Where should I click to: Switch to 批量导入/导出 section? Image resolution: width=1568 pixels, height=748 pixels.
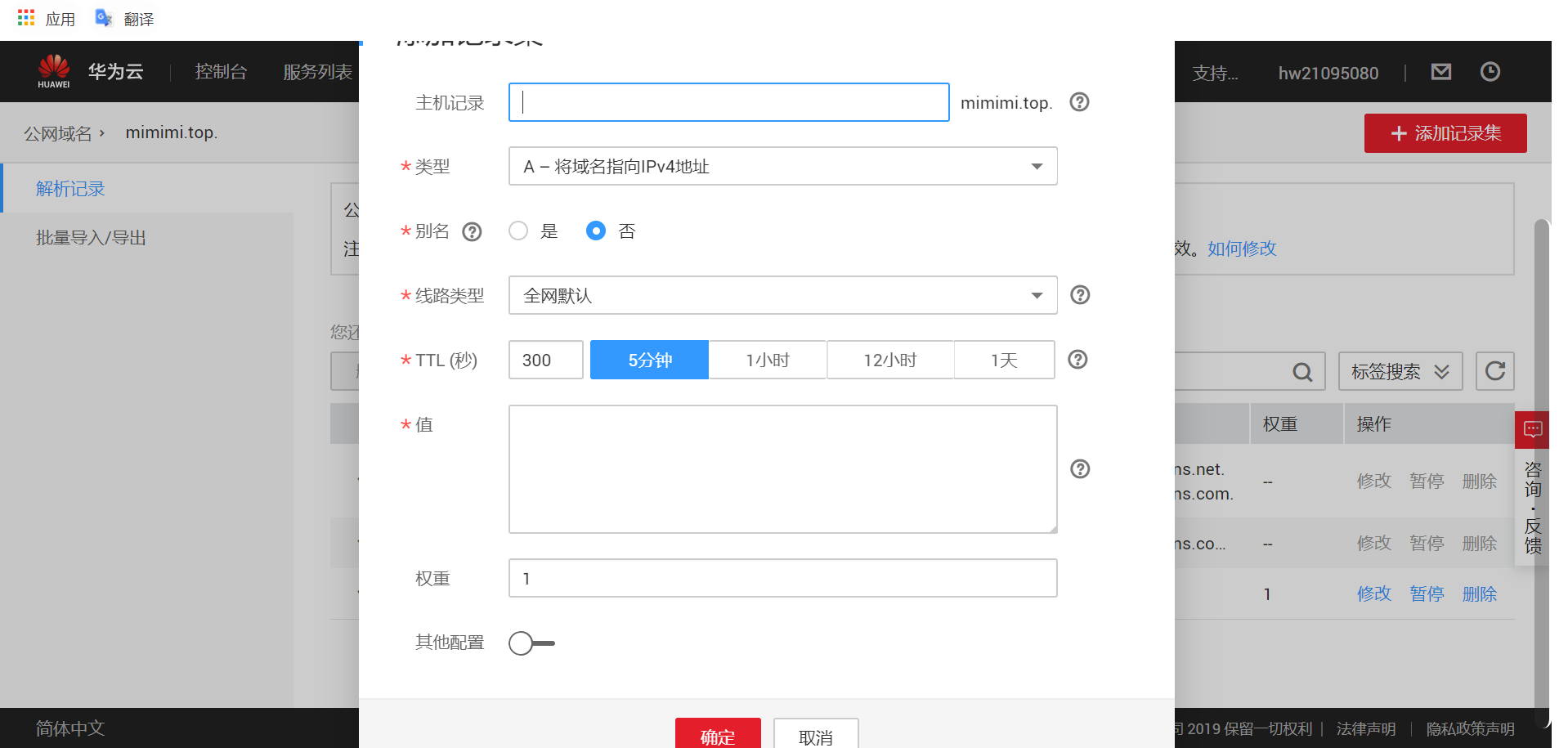tap(90, 237)
